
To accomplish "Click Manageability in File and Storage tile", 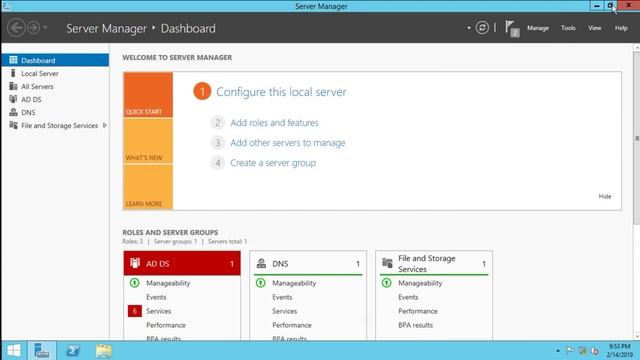I will click(x=420, y=283).
